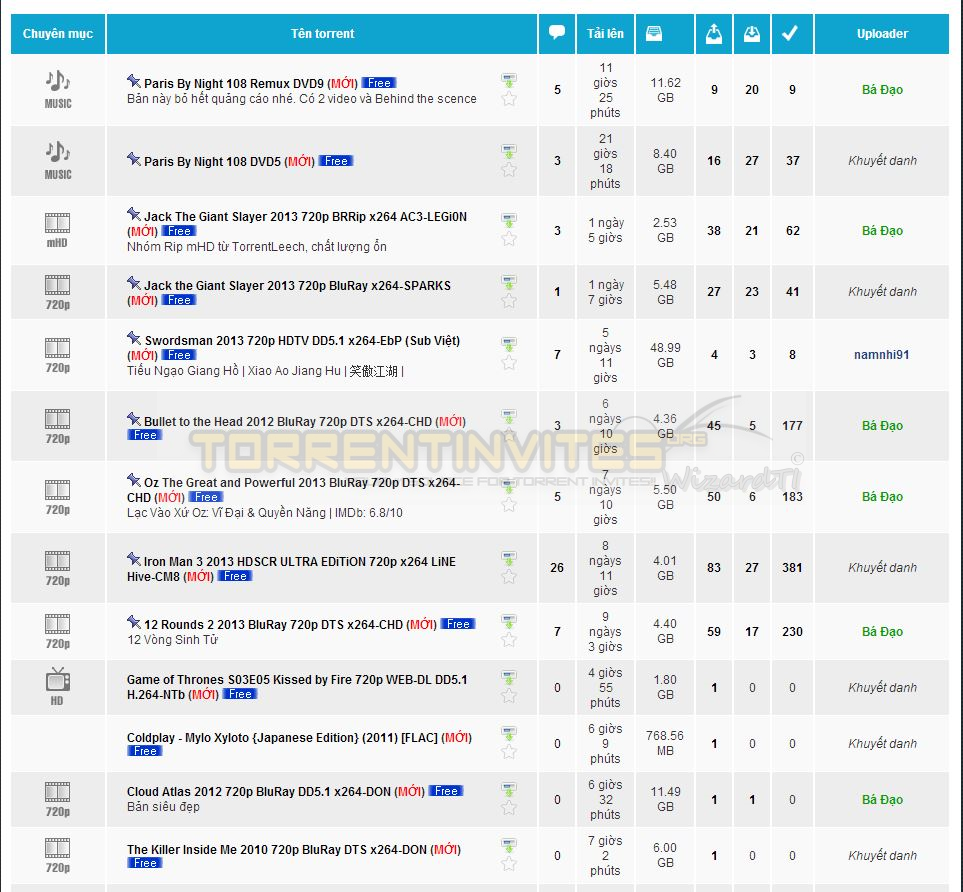Click 720p category icon for Cloud Atlas

57,799
